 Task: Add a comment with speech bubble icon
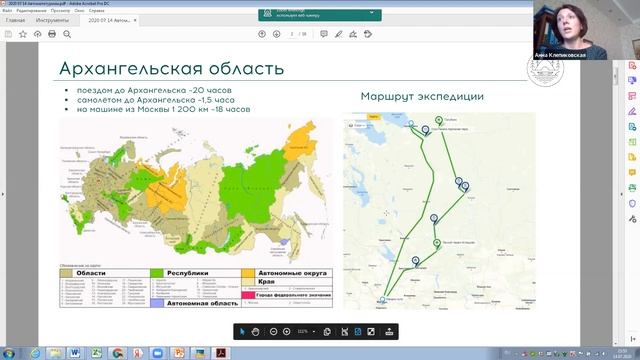pyautogui.click(x=324, y=34)
